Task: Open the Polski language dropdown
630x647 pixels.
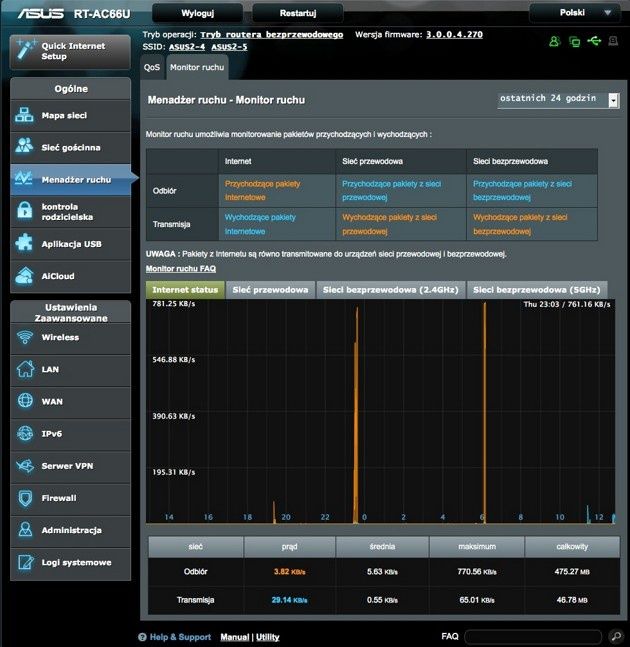Action: [575, 13]
